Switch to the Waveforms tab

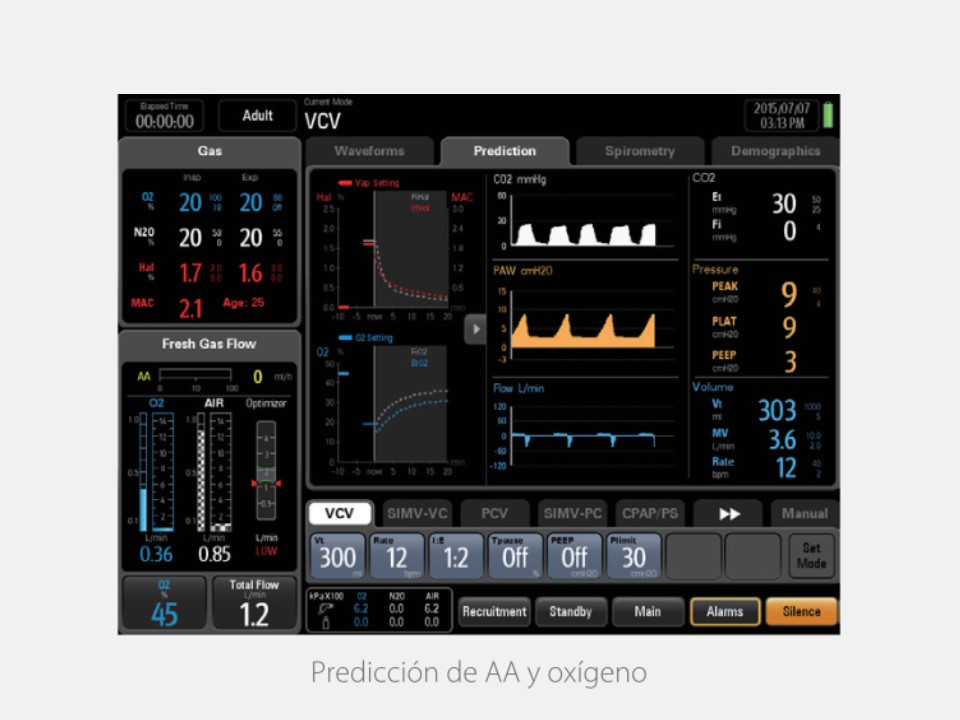coord(369,151)
